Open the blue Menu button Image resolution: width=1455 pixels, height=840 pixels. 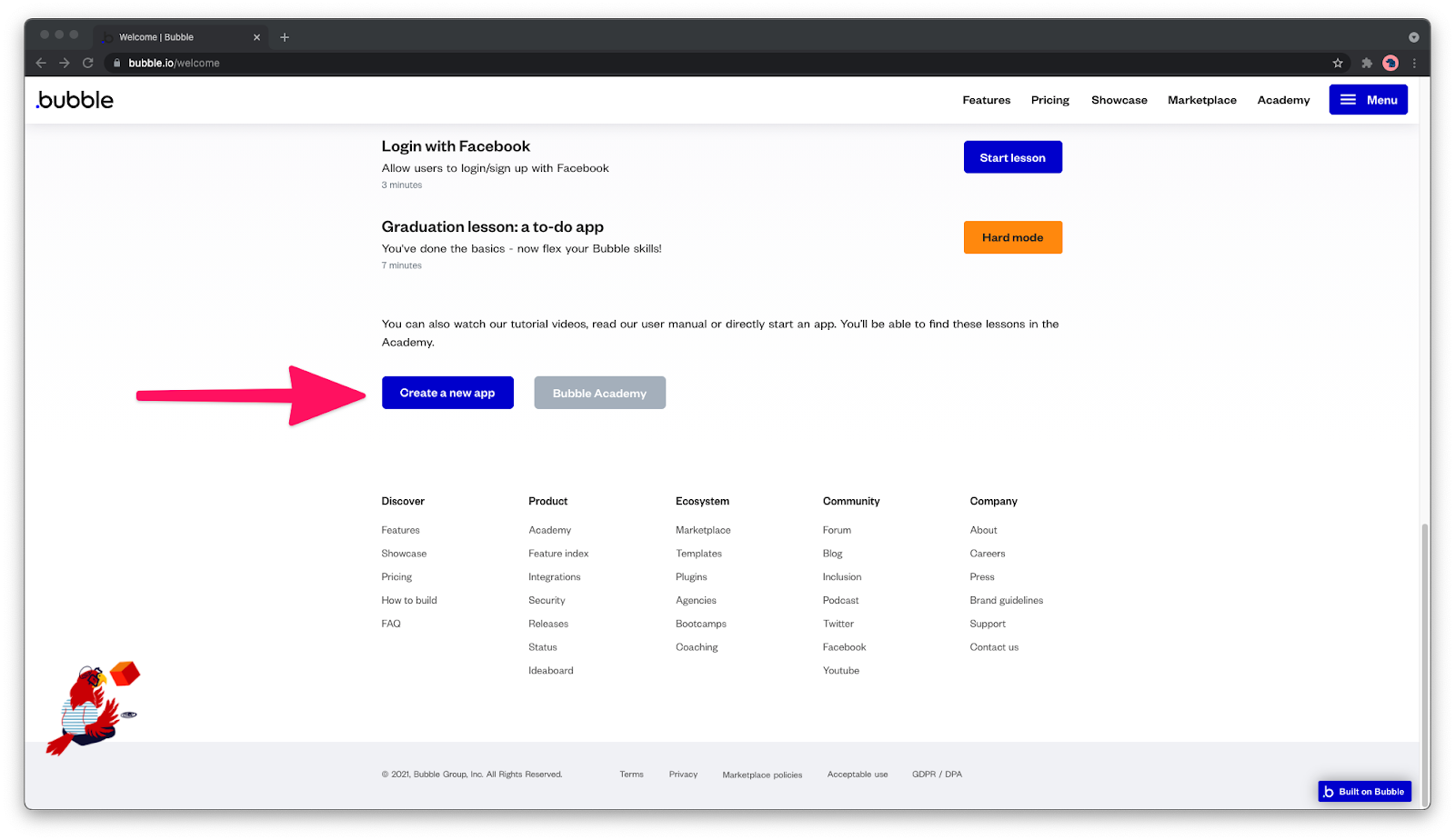click(x=1368, y=100)
